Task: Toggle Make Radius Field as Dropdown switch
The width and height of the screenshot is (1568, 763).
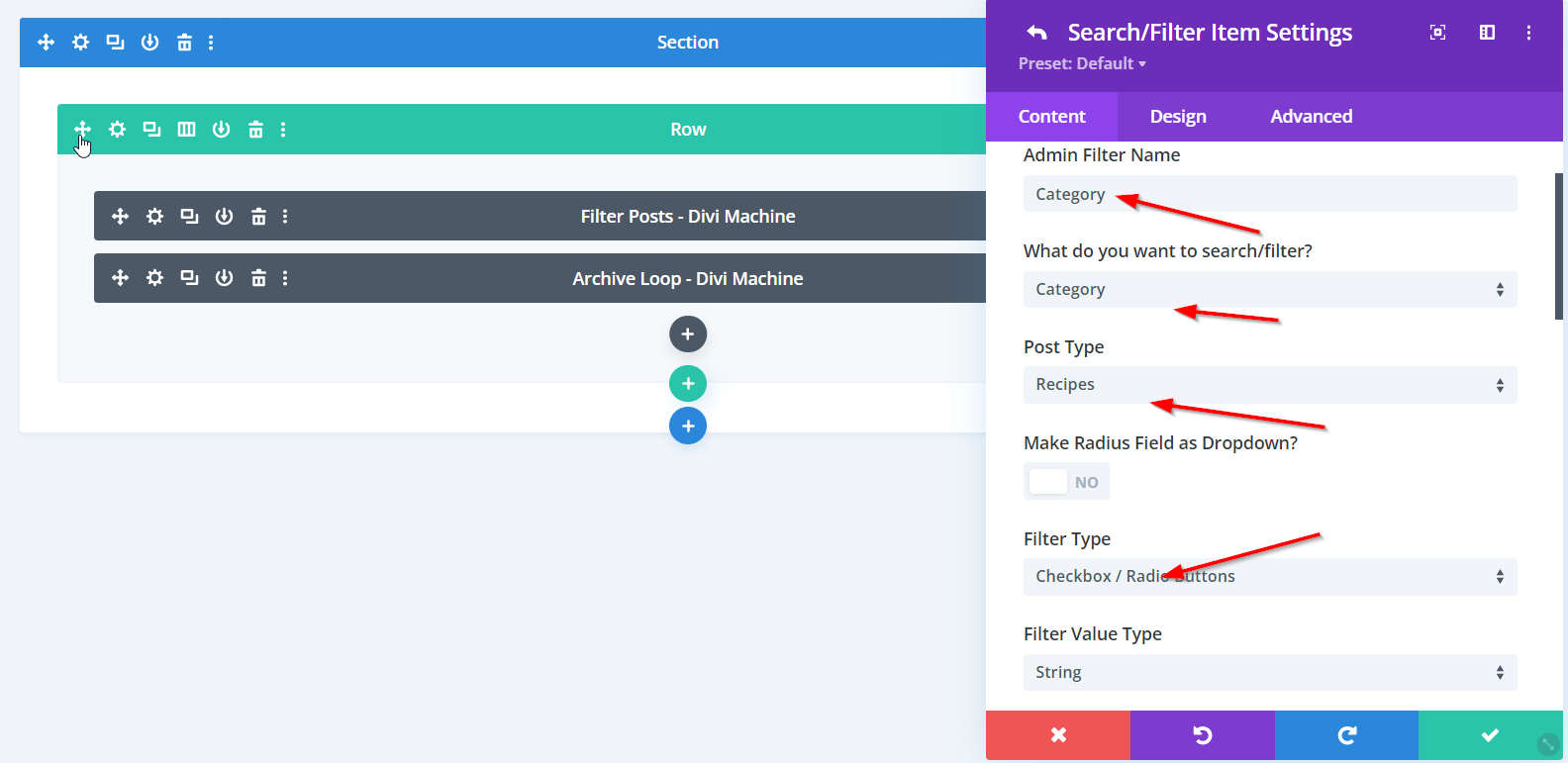Action: pos(1066,482)
